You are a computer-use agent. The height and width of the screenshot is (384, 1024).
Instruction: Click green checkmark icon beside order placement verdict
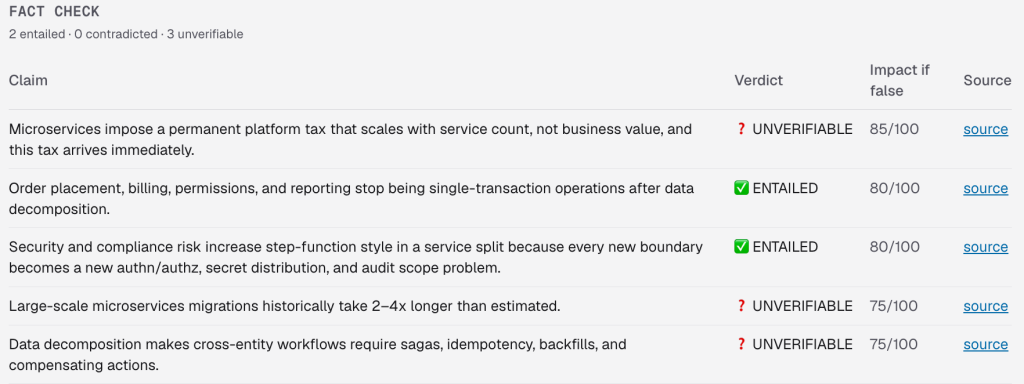coord(741,188)
